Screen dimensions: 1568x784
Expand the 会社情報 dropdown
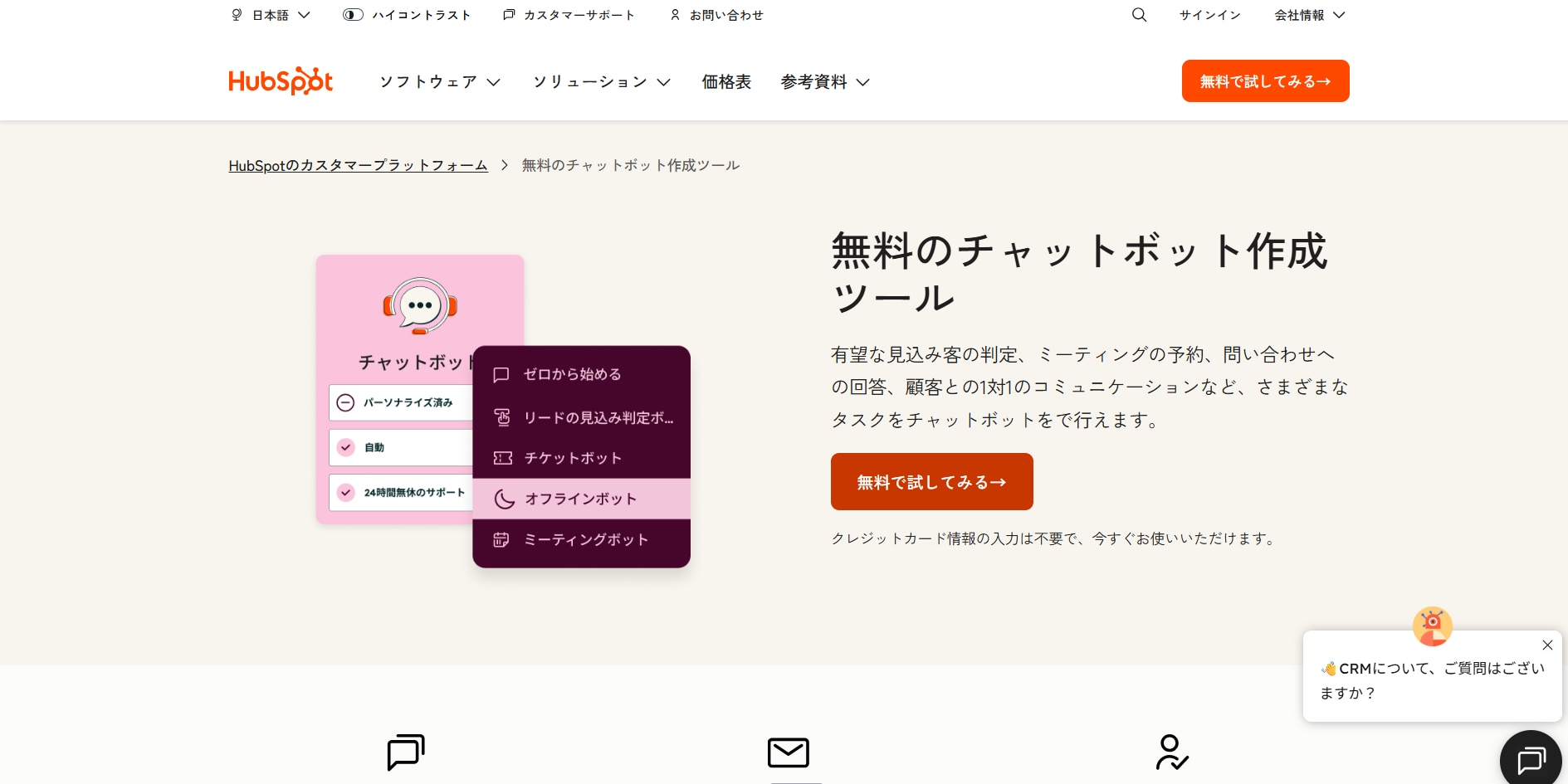[x=1309, y=15]
